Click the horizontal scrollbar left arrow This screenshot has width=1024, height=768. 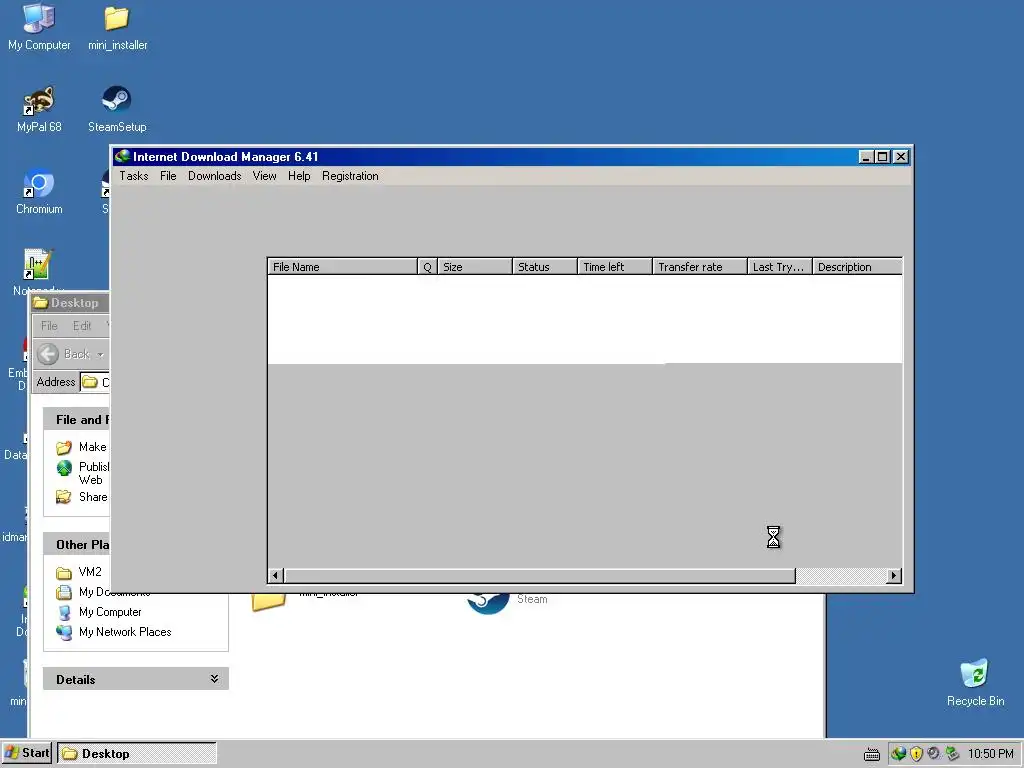tap(276, 575)
